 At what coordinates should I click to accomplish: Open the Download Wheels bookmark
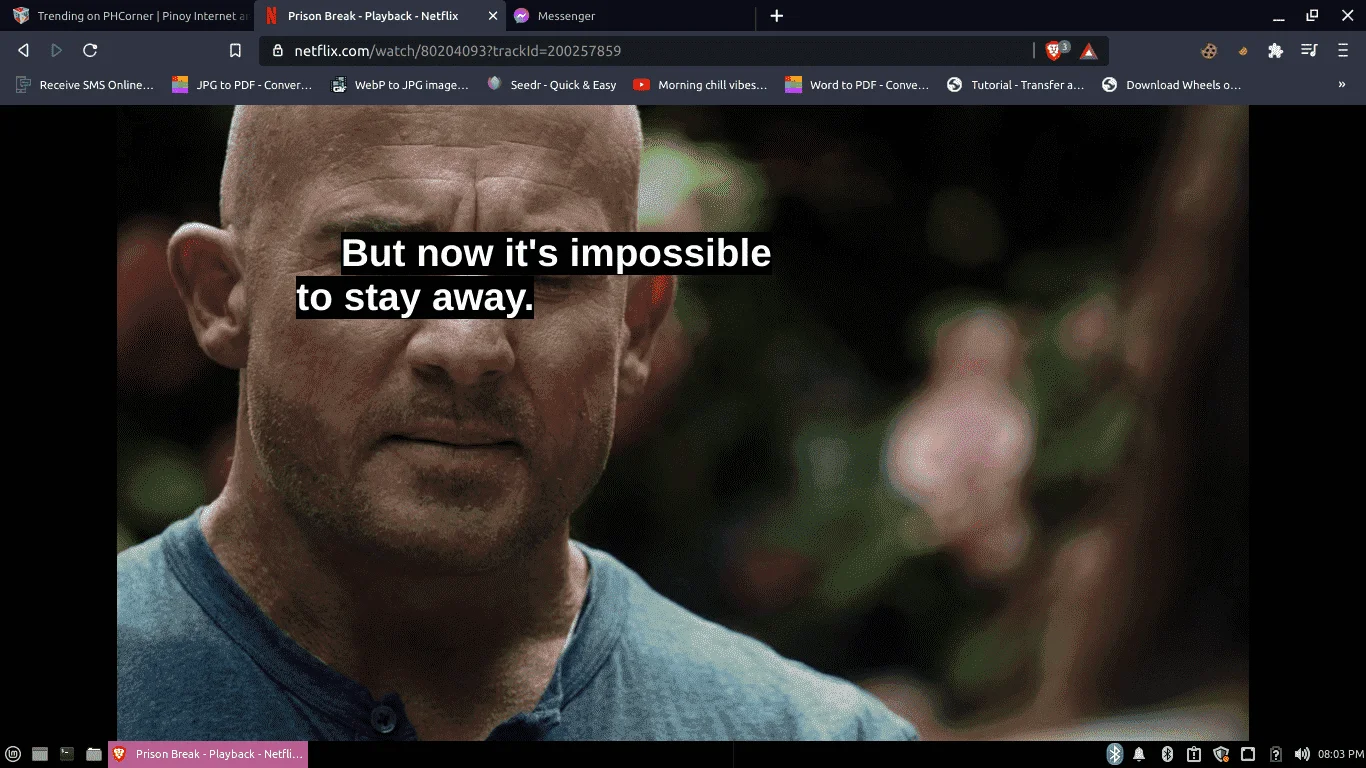[x=1171, y=85]
